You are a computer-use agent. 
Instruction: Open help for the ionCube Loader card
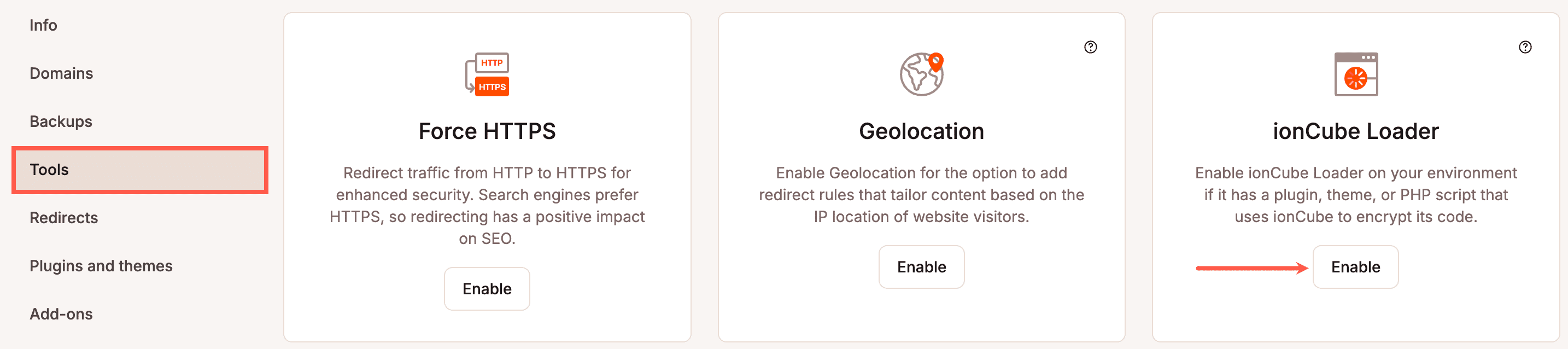(x=1525, y=48)
